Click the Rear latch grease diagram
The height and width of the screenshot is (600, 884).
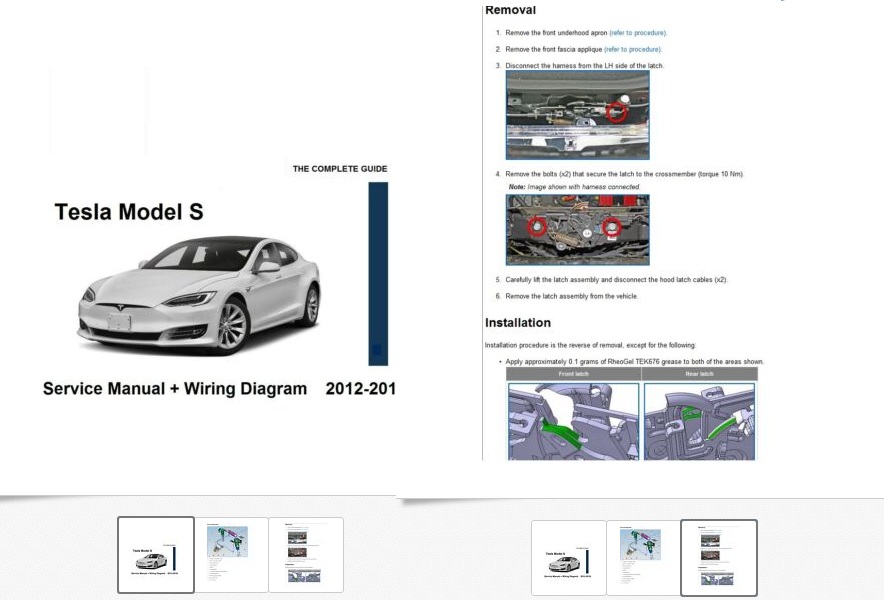tap(699, 421)
